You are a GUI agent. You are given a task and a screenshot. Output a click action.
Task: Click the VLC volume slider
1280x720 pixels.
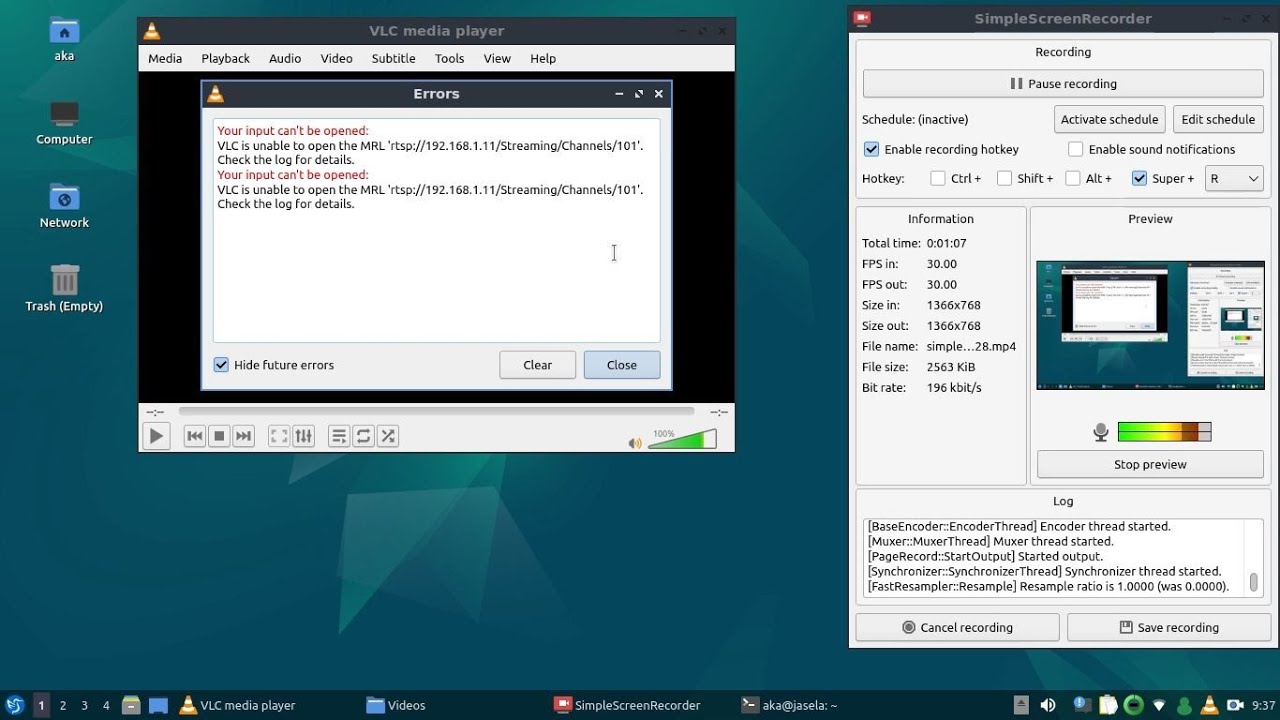(683, 439)
